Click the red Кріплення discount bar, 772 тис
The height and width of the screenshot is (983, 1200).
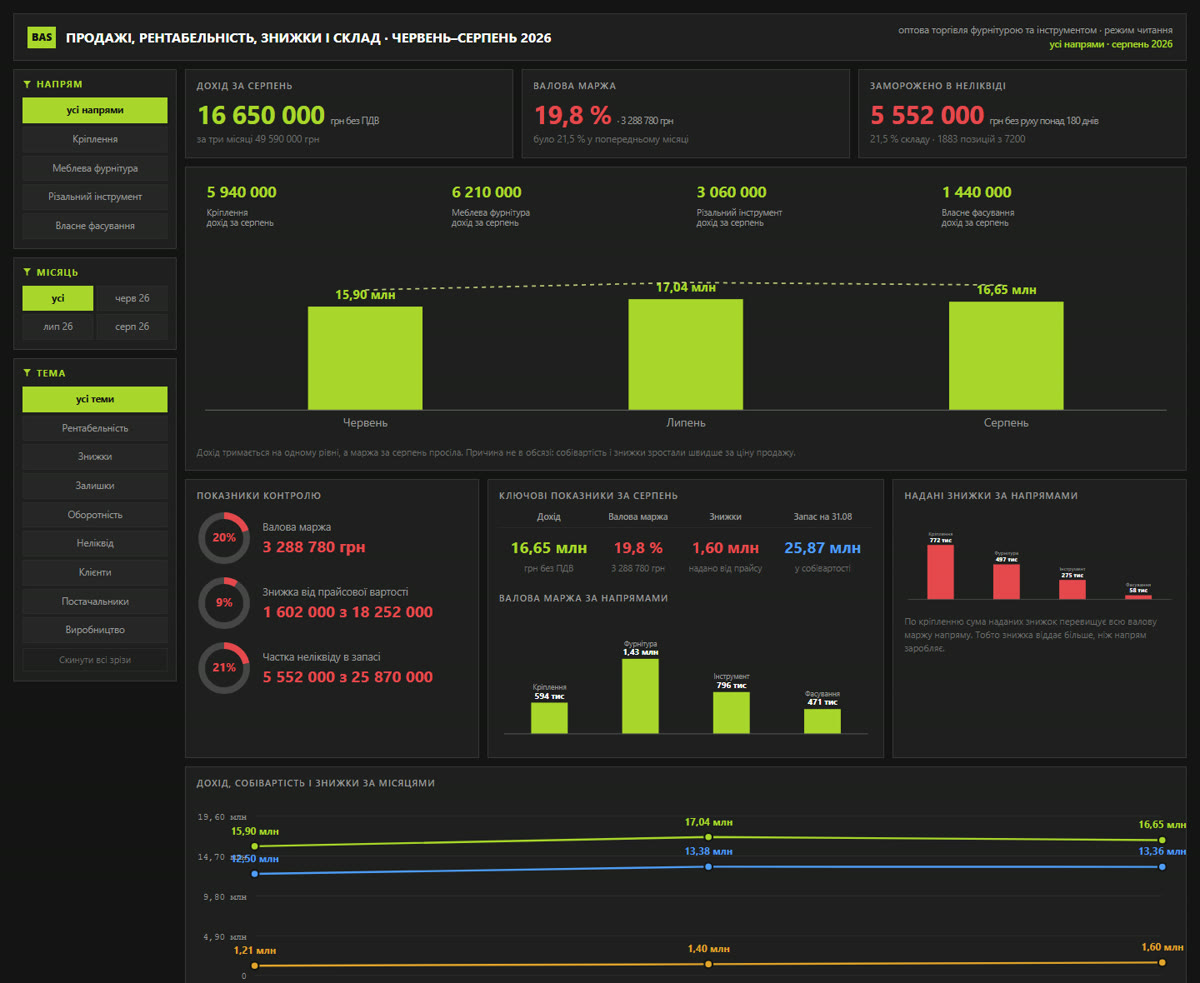pos(940,572)
